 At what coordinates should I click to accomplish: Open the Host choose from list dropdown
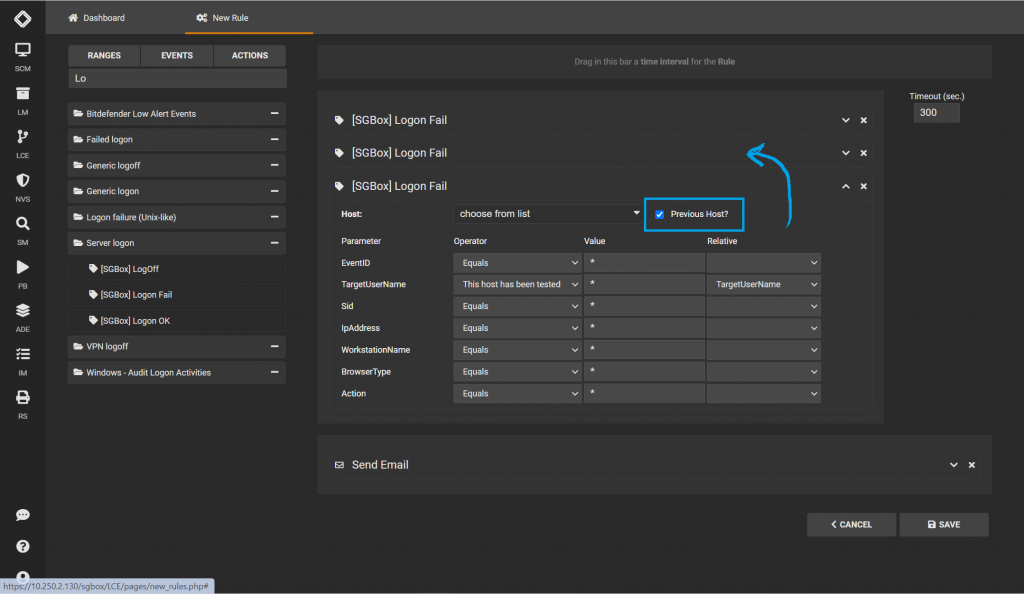548,213
